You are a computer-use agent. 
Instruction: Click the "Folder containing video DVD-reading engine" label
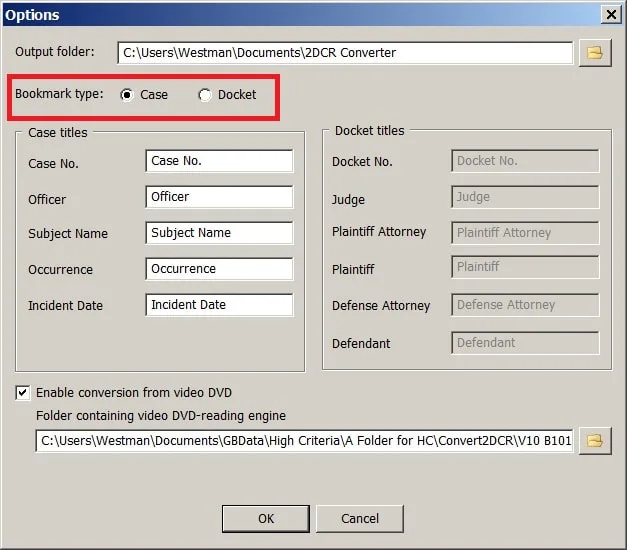pyautogui.click(x=161, y=416)
